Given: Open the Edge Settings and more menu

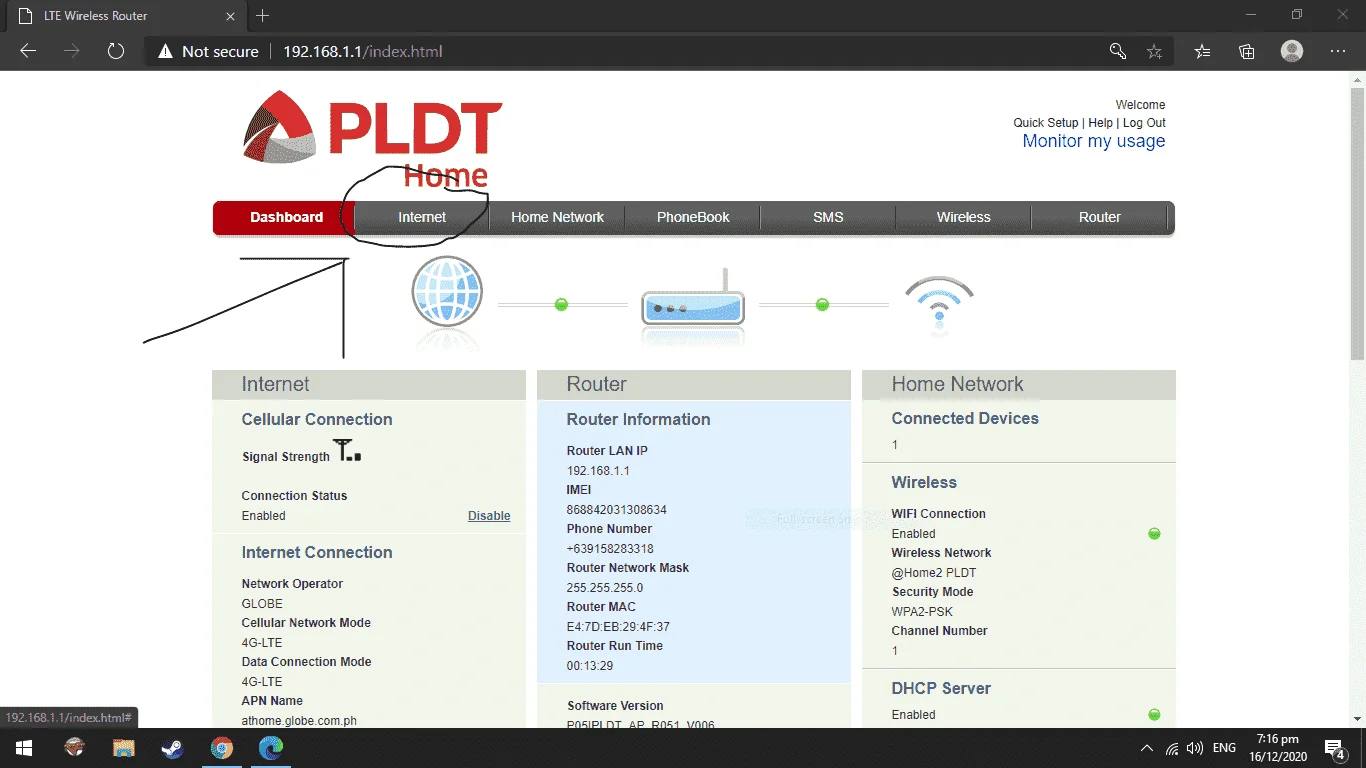Looking at the screenshot, I should coord(1338,51).
